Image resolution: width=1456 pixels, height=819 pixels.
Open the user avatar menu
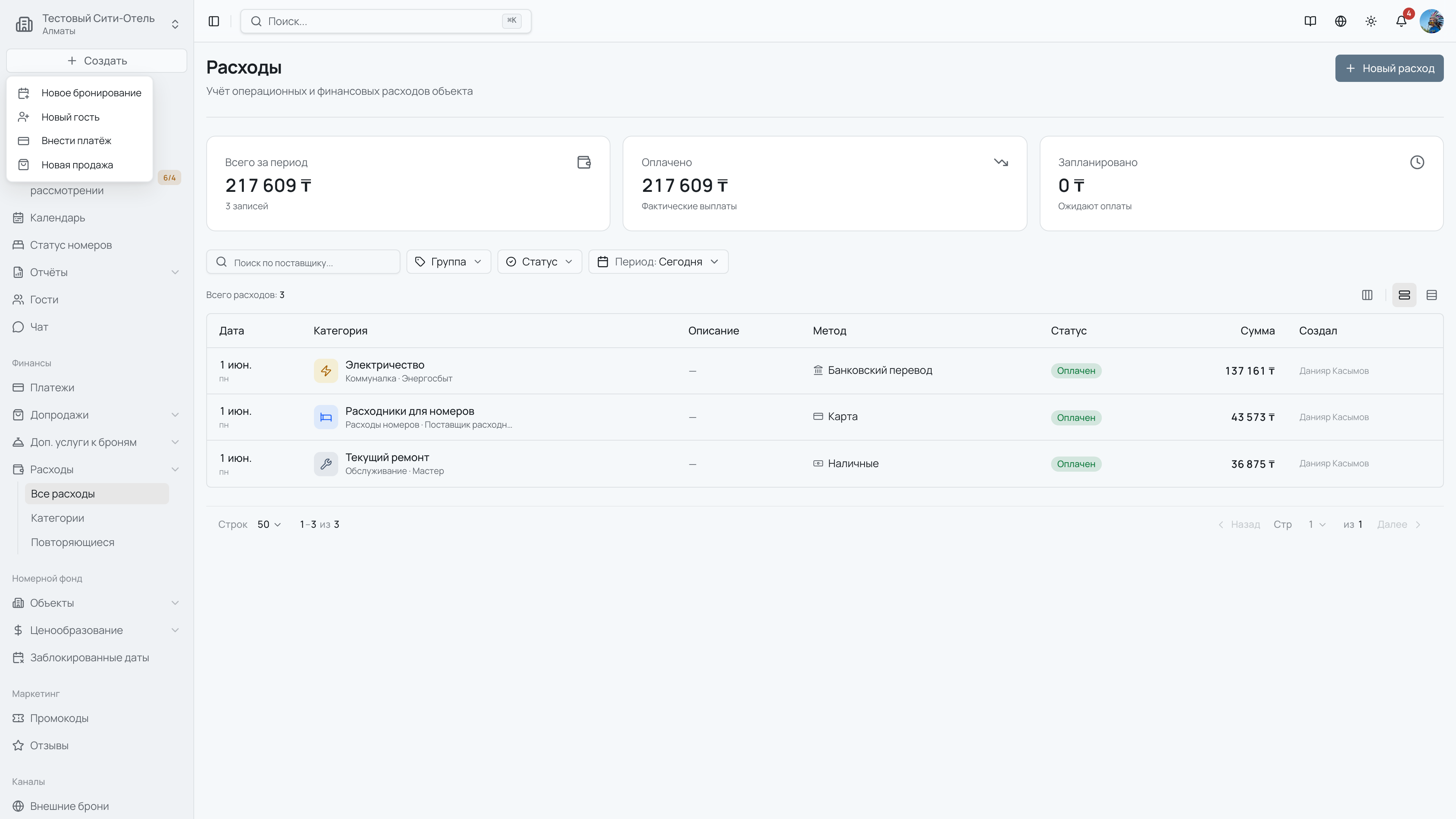[x=1432, y=22]
